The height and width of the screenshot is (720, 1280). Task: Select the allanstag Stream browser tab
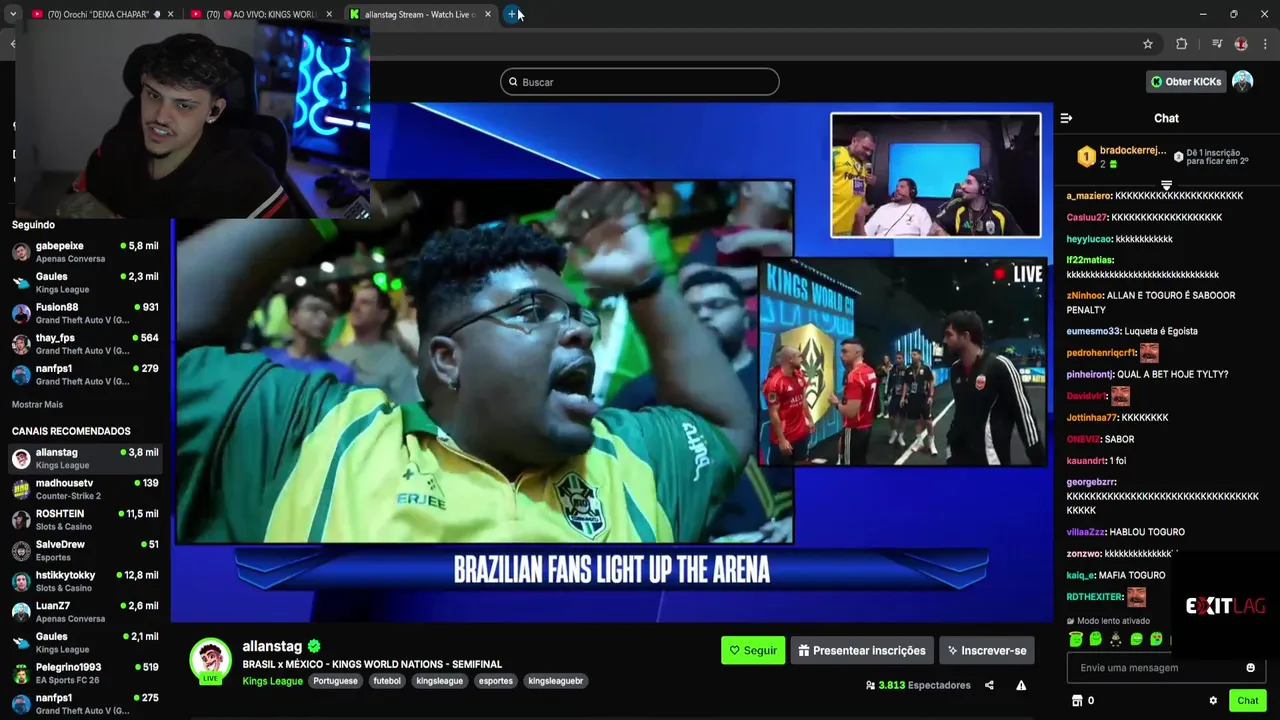pyautogui.click(x=421, y=14)
